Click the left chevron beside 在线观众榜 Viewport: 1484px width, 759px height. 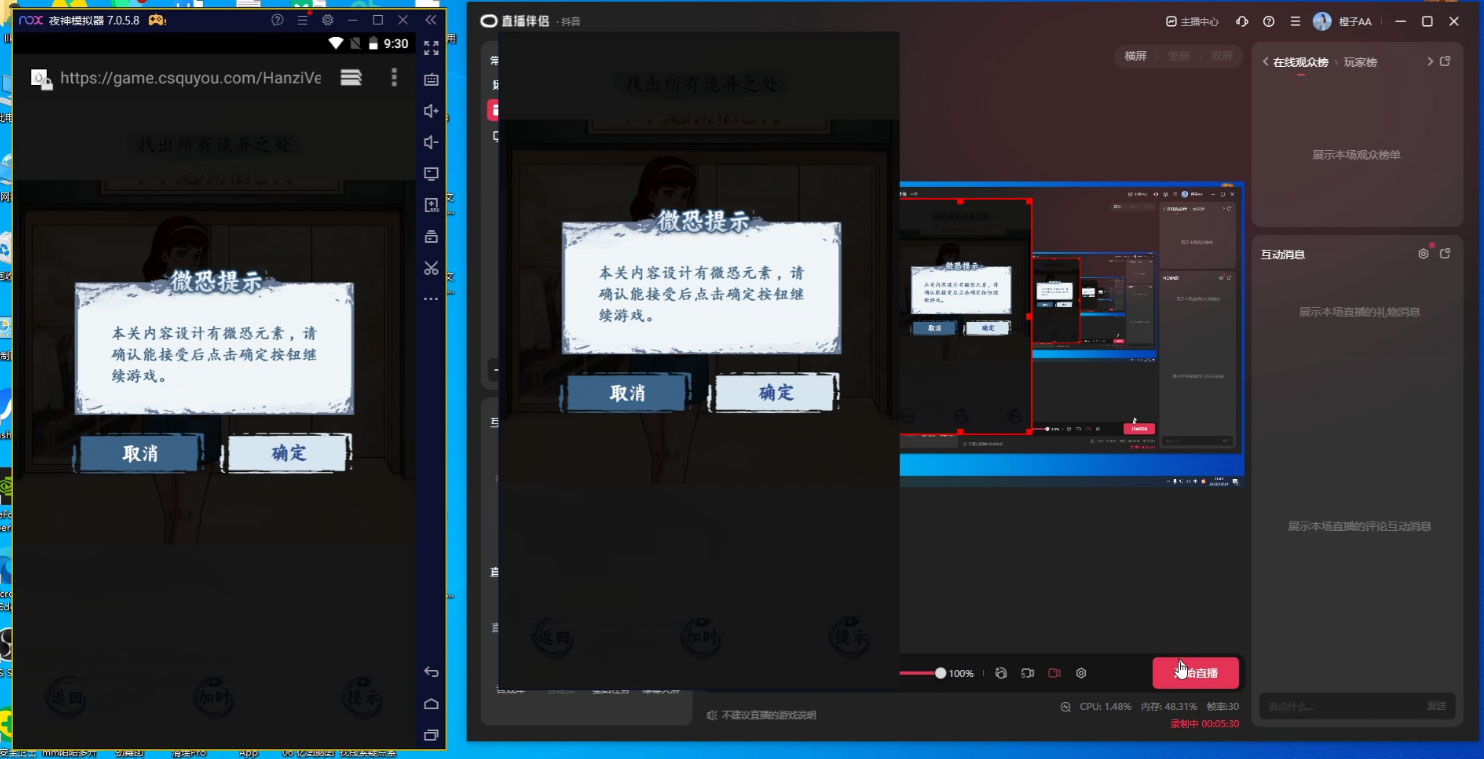[1265, 61]
